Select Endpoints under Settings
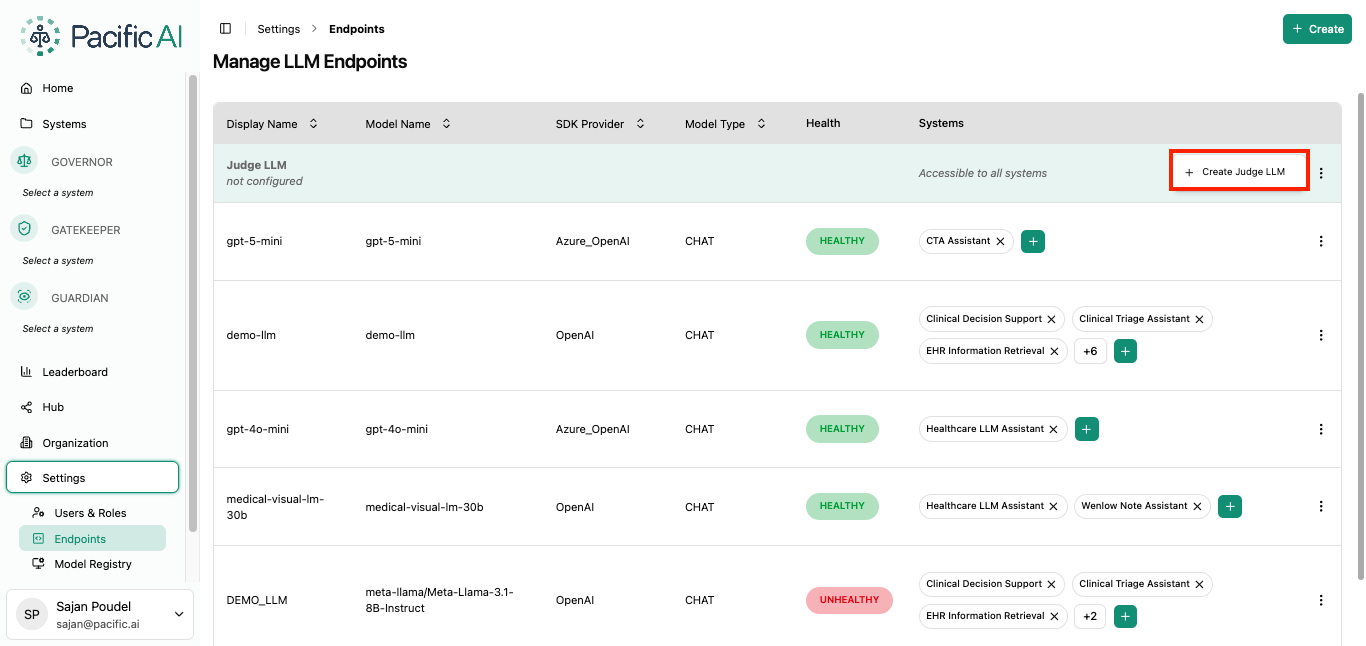1366x646 pixels. tap(92, 539)
